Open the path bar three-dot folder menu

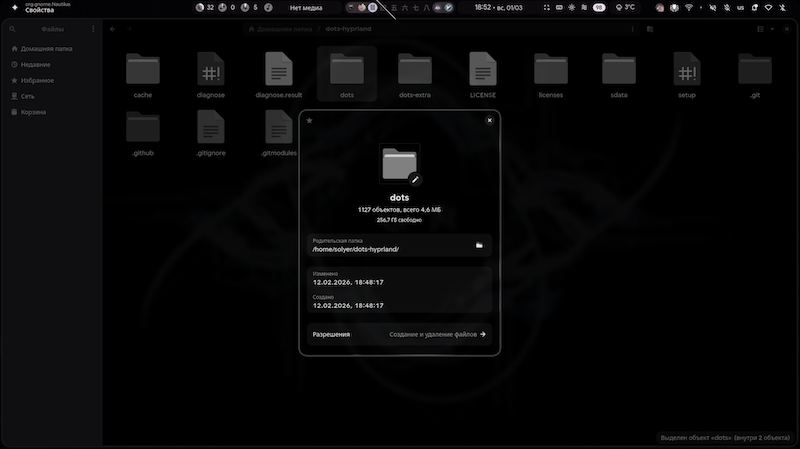click(x=633, y=29)
